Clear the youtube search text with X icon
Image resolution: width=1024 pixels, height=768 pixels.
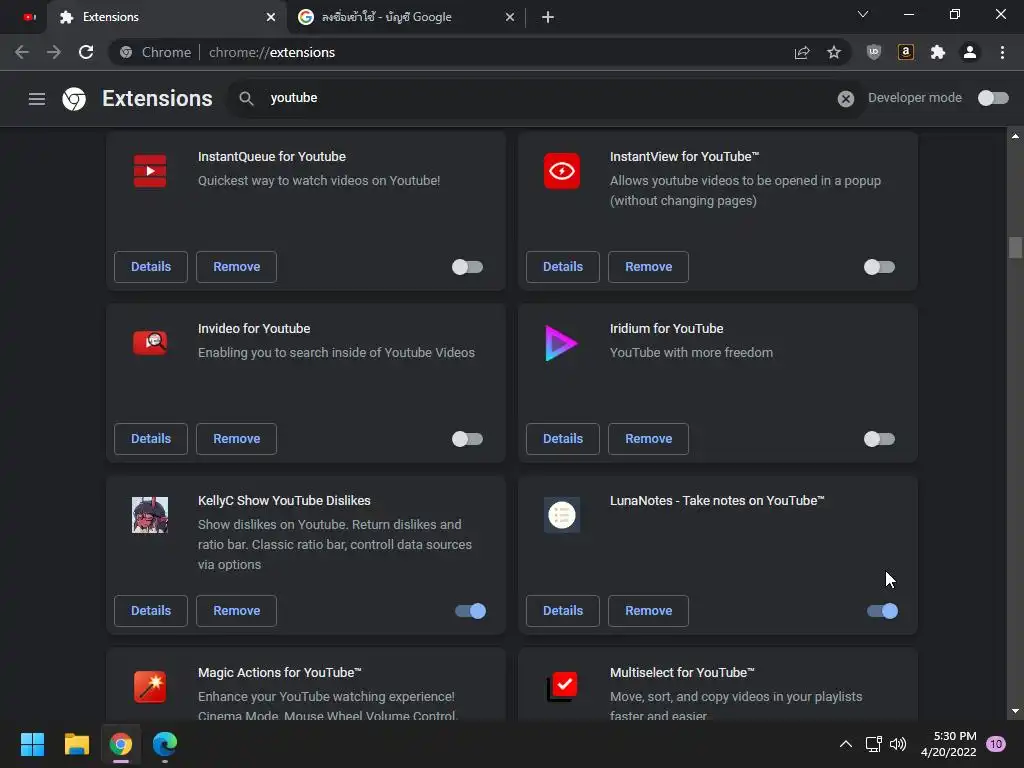(x=846, y=99)
